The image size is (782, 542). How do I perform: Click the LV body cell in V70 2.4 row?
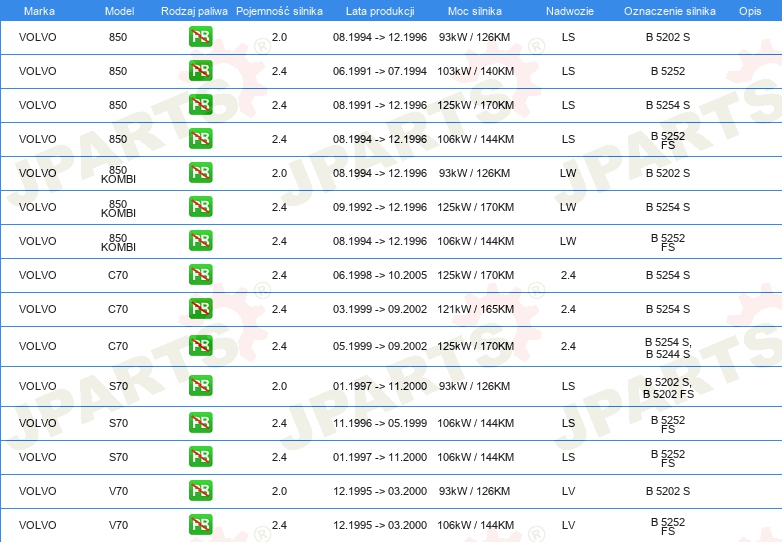(x=568, y=525)
